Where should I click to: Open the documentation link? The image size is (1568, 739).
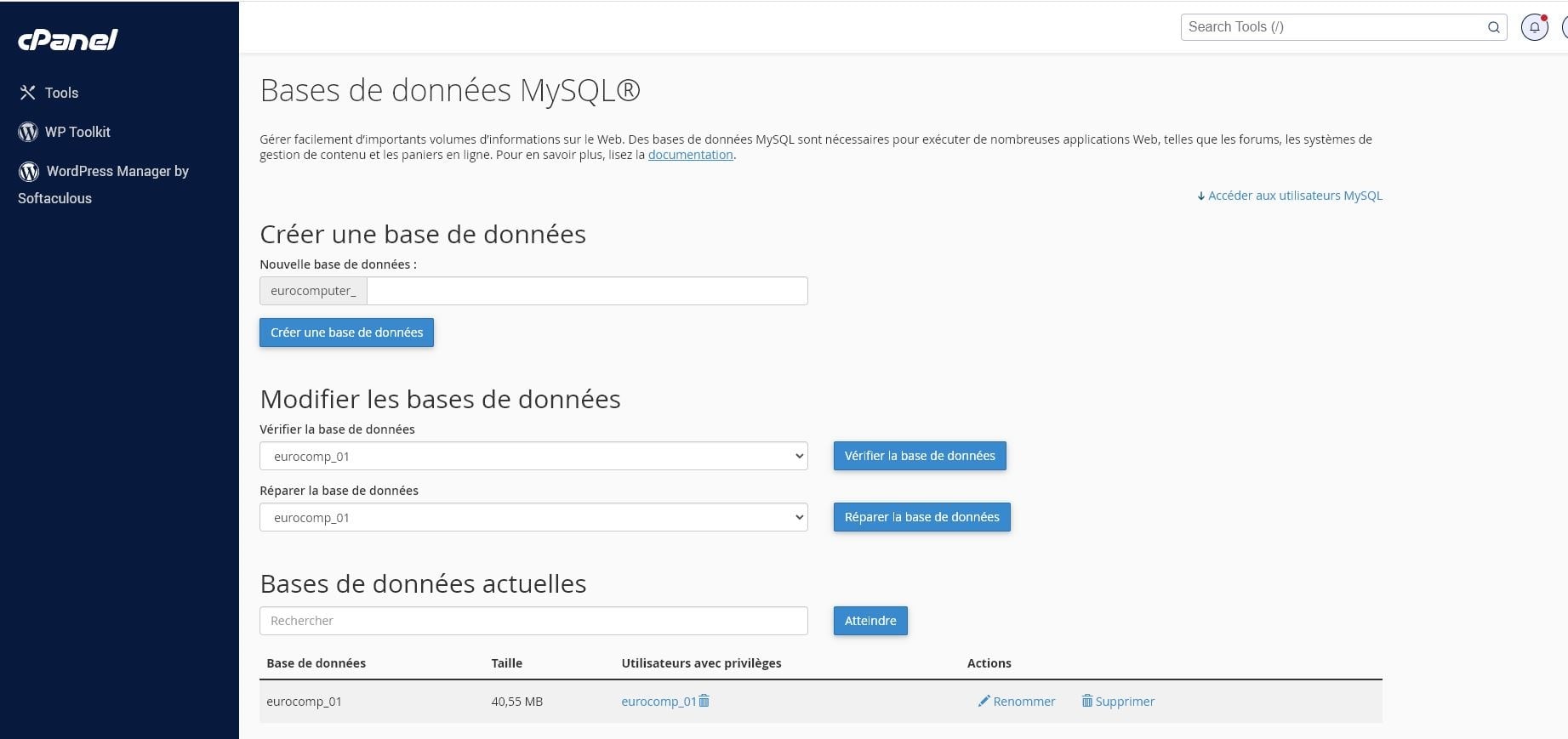690,155
